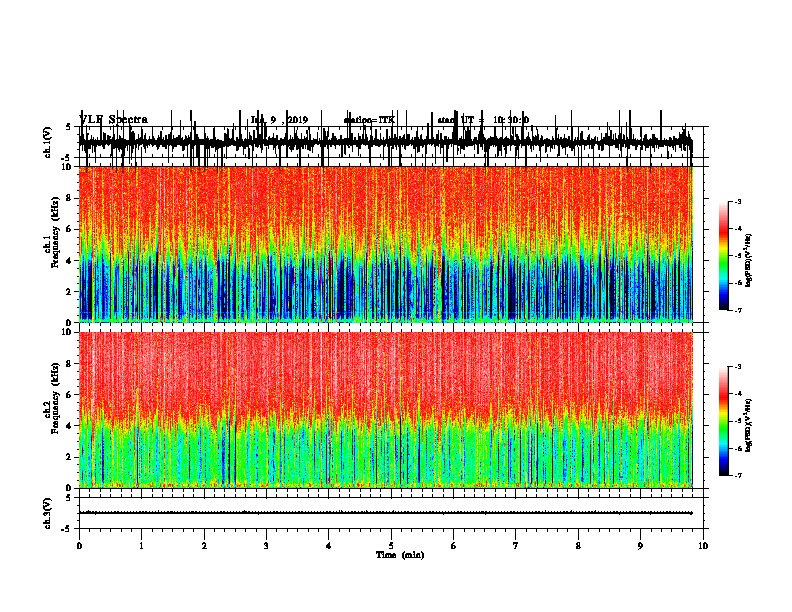Click the ch.2 frequency spectrogram plot
The height and width of the screenshot is (612, 792).
tap(386, 410)
